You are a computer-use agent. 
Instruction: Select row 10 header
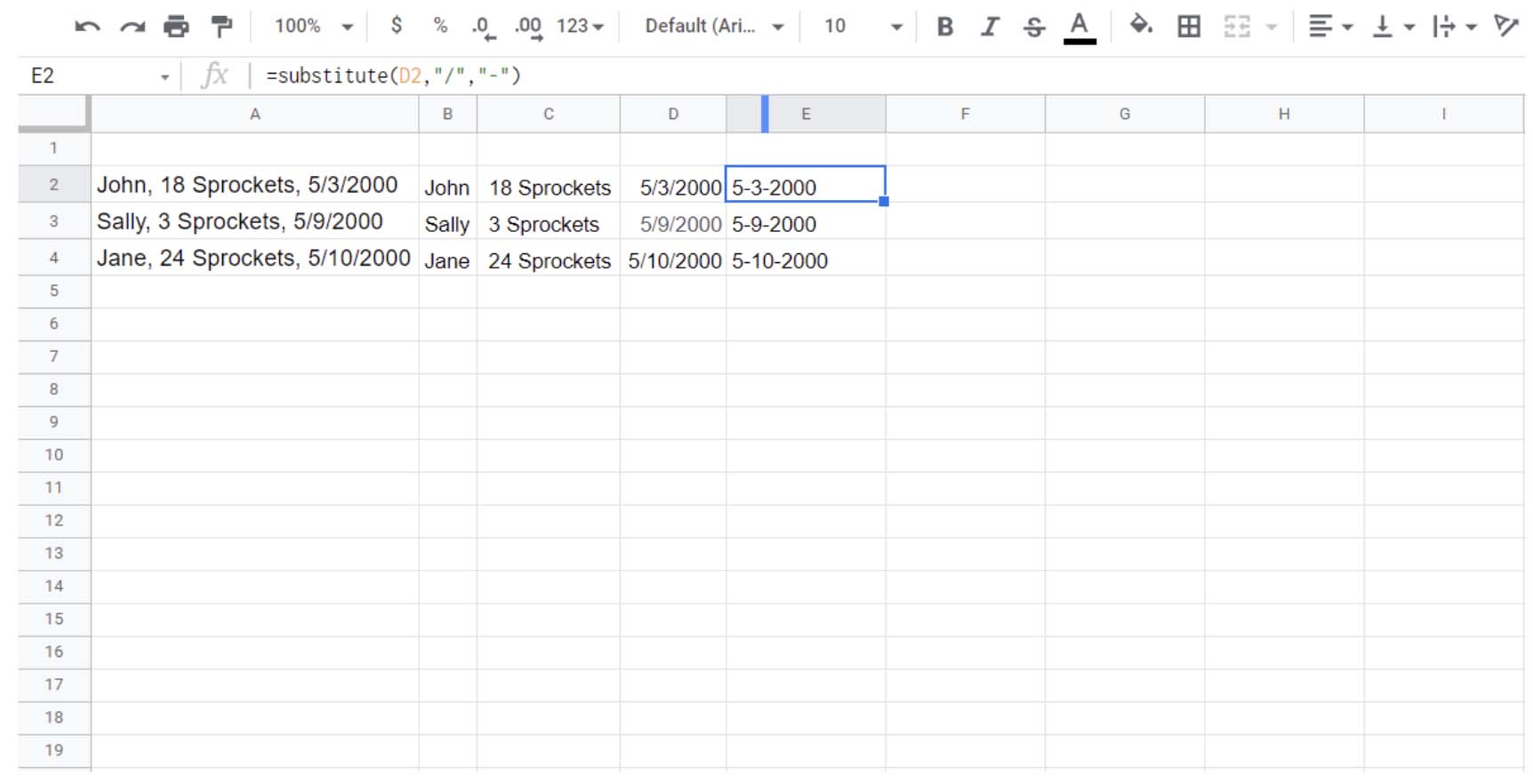[54, 455]
